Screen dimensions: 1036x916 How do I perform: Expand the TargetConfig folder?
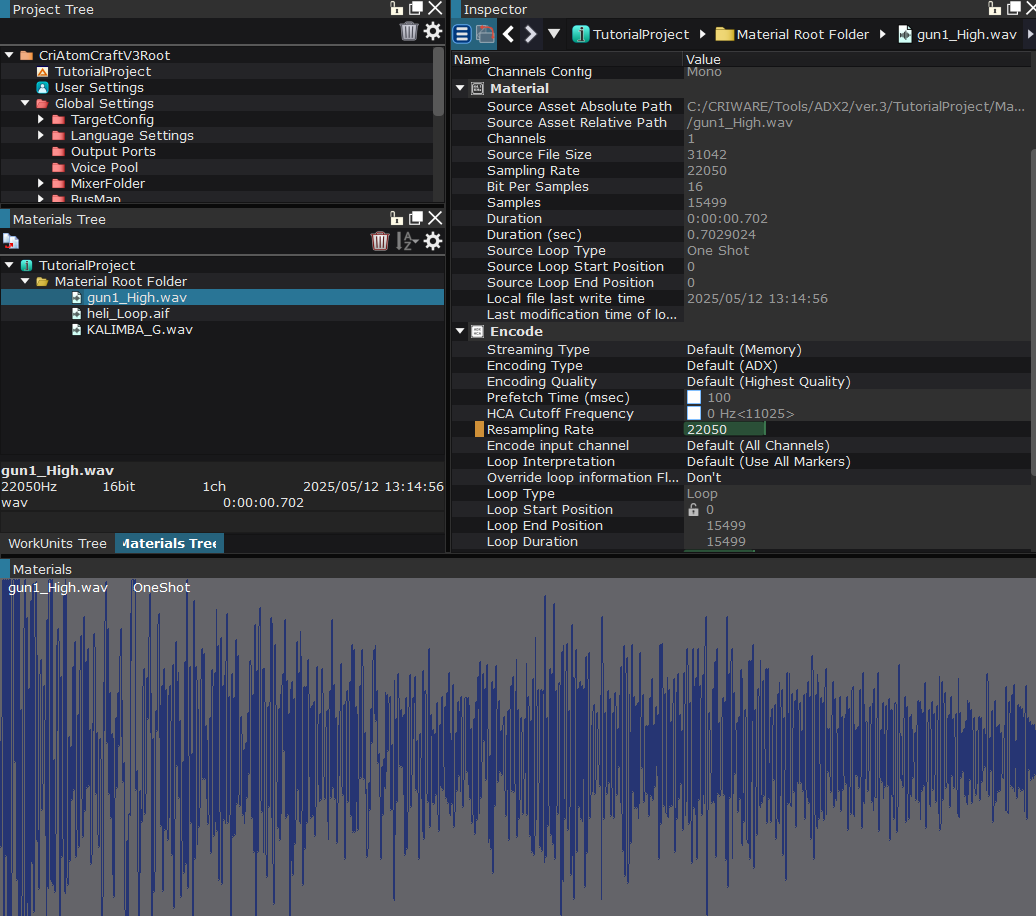point(41,120)
